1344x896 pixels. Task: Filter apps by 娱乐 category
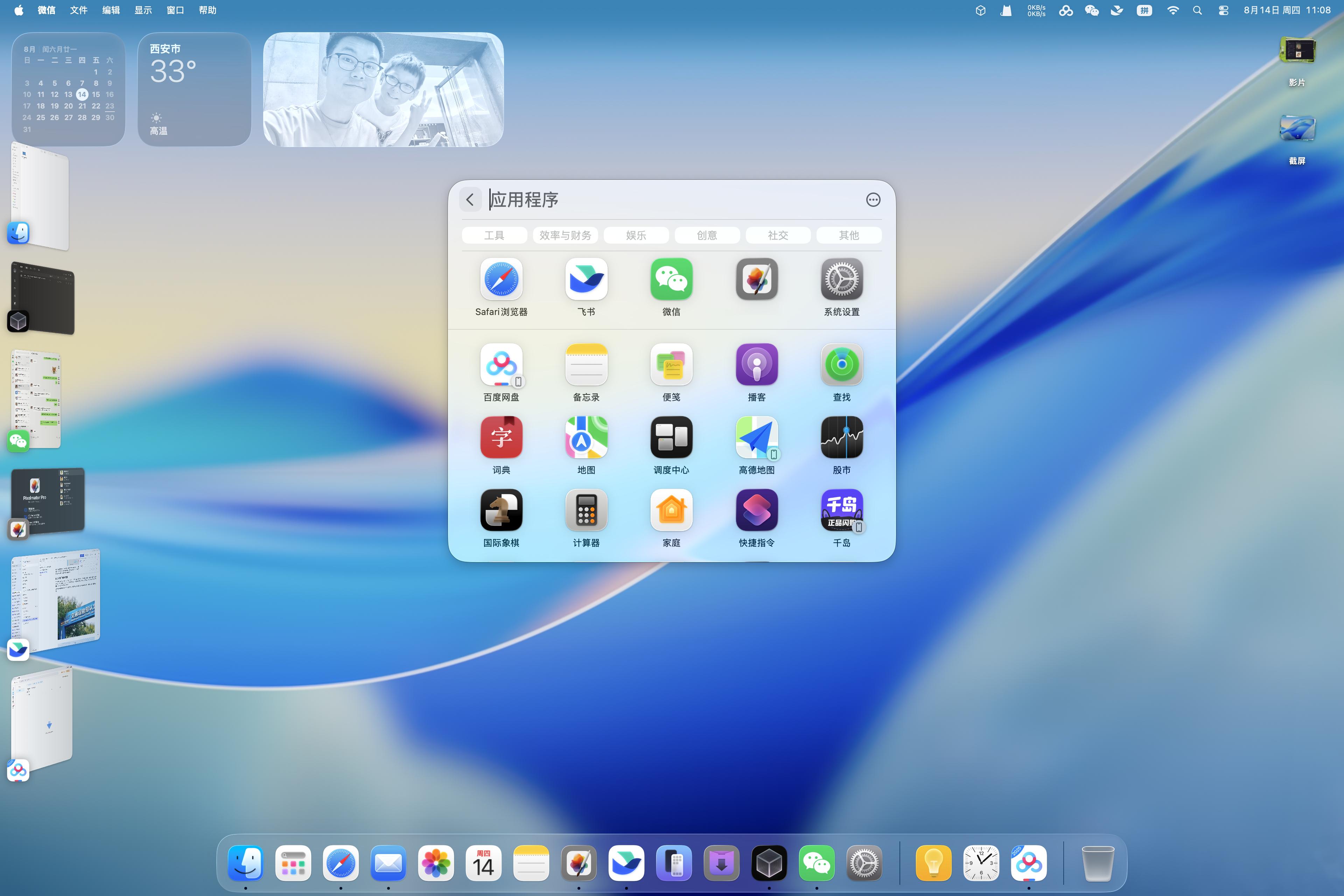pyautogui.click(x=636, y=236)
